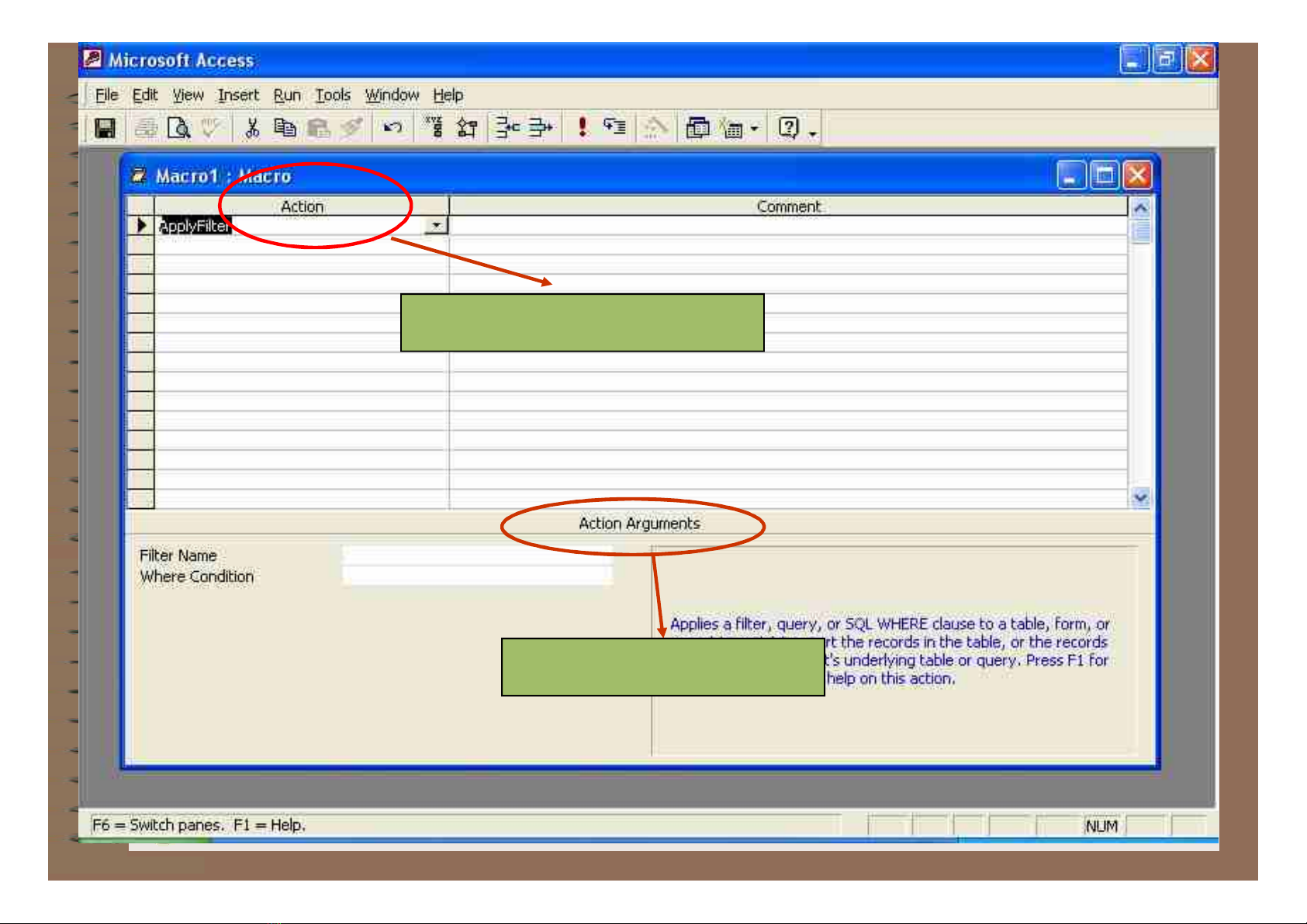
Task: Click the Delete Rows icon
Action: tap(541, 128)
